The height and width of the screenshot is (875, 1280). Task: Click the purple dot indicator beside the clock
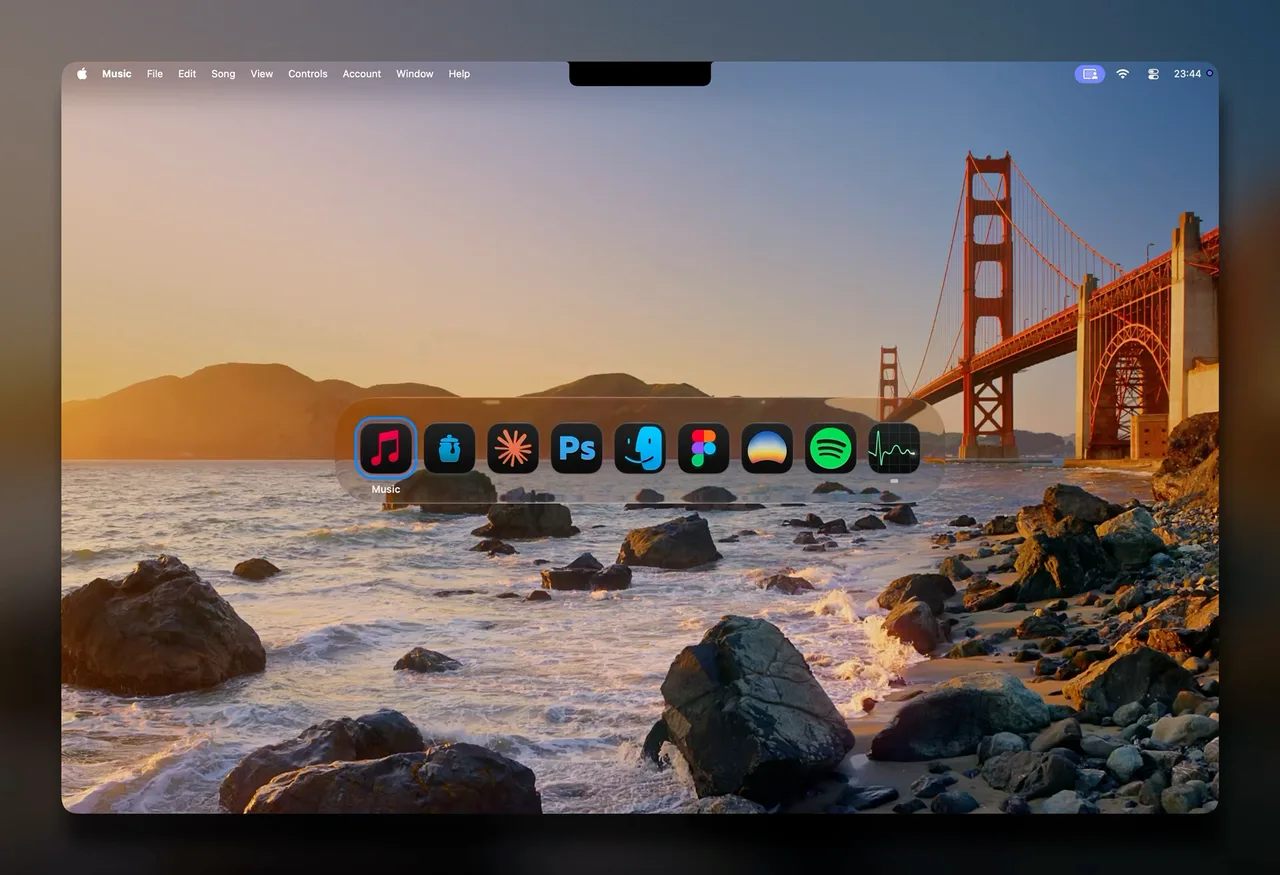point(1209,74)
